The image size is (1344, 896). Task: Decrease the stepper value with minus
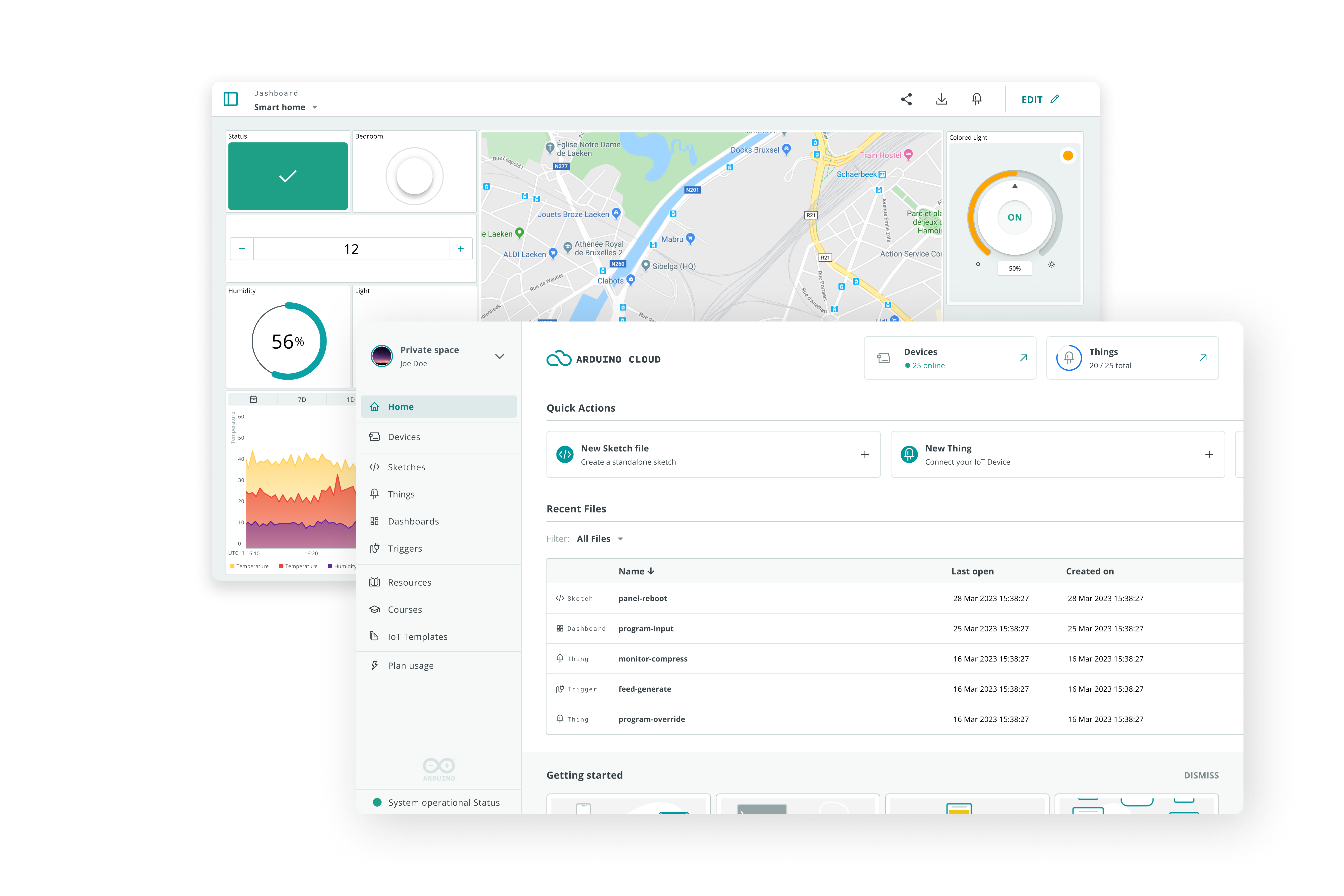(x=242, y=249)
